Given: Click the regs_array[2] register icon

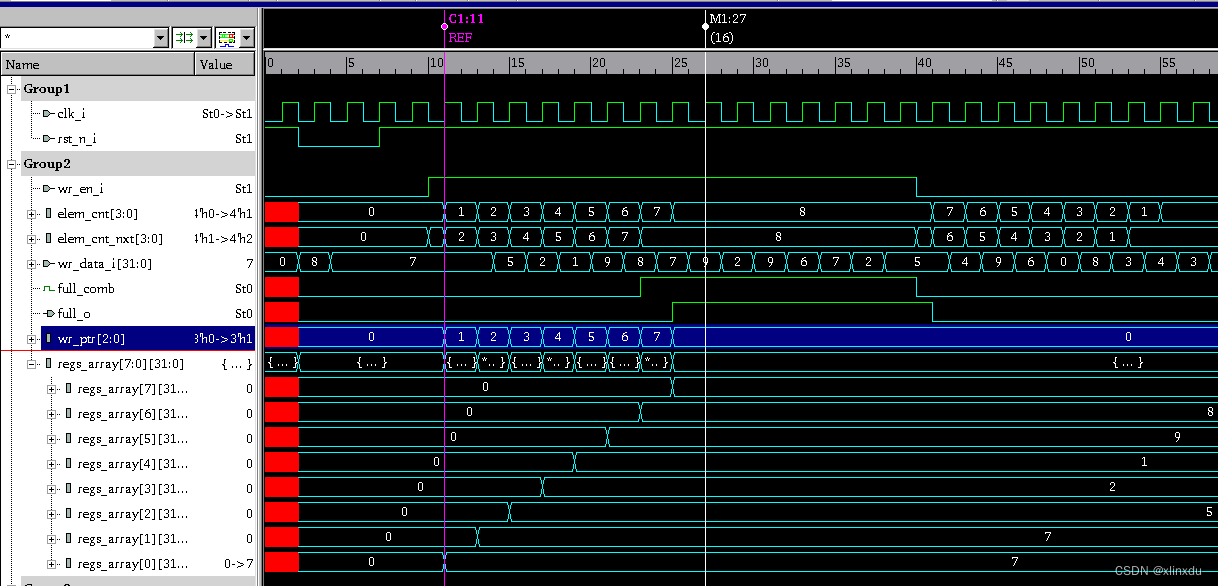Looking at the screenshot, I should click(x=69, y=514).
